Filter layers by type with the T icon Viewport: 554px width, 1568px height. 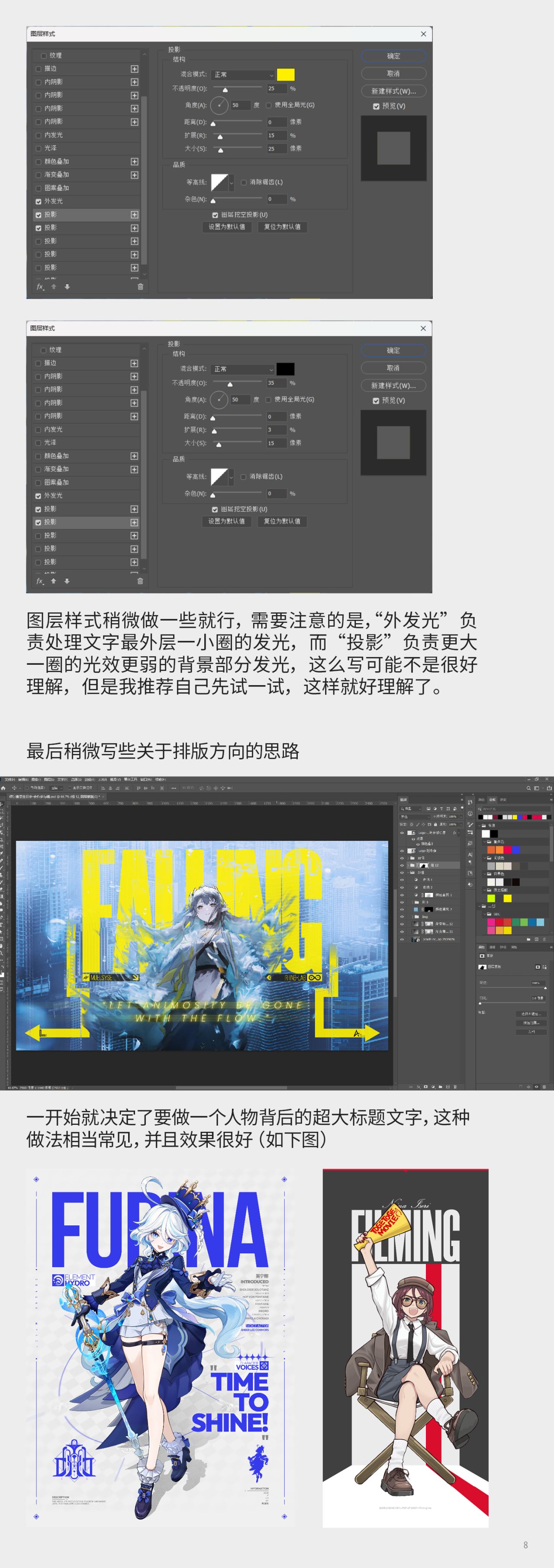441,808
